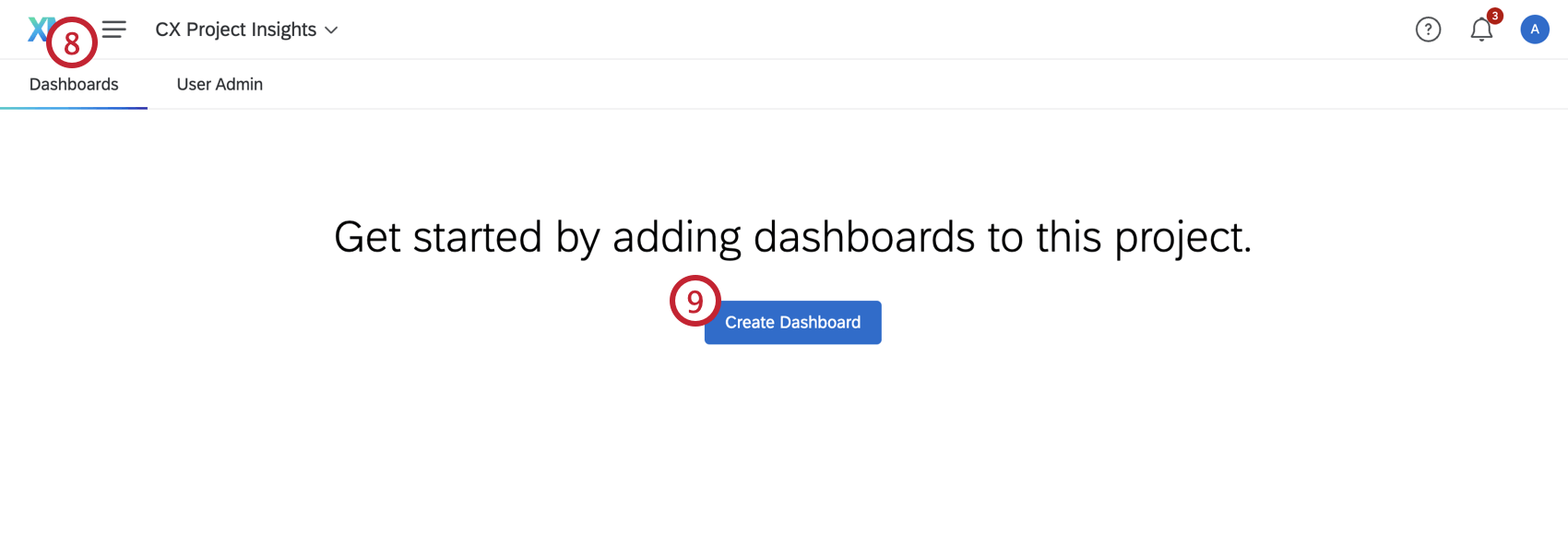The height and width of the screenshot is (559, 1568).
Task: Select the question mark help icon
Action: [1428, 30]
